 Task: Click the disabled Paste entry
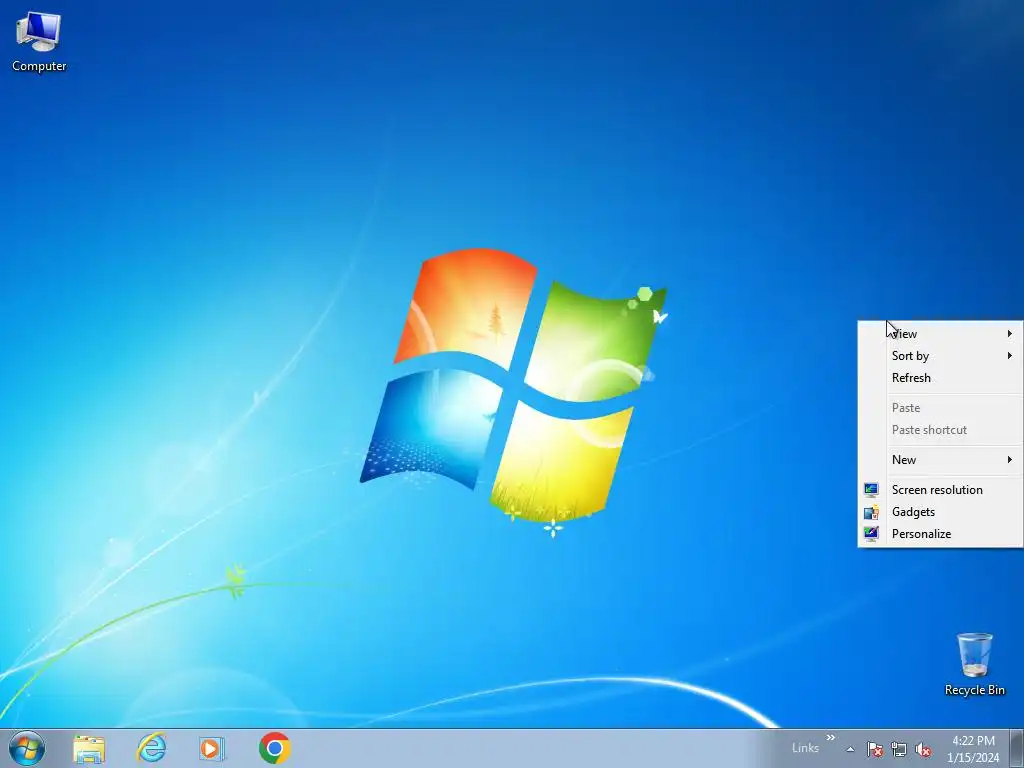pos(940,408)
